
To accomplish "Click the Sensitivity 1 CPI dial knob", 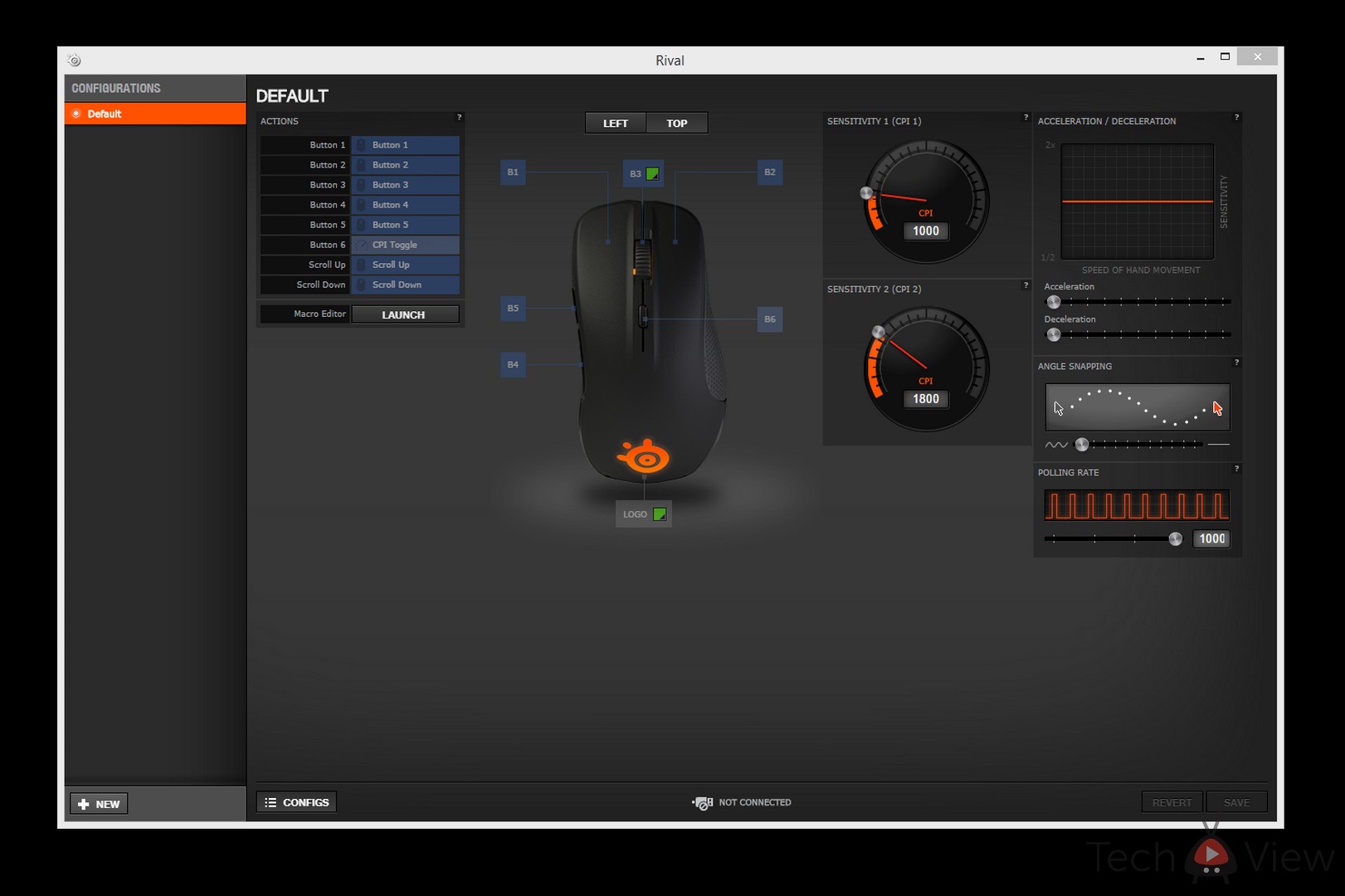I will [866, 193].
